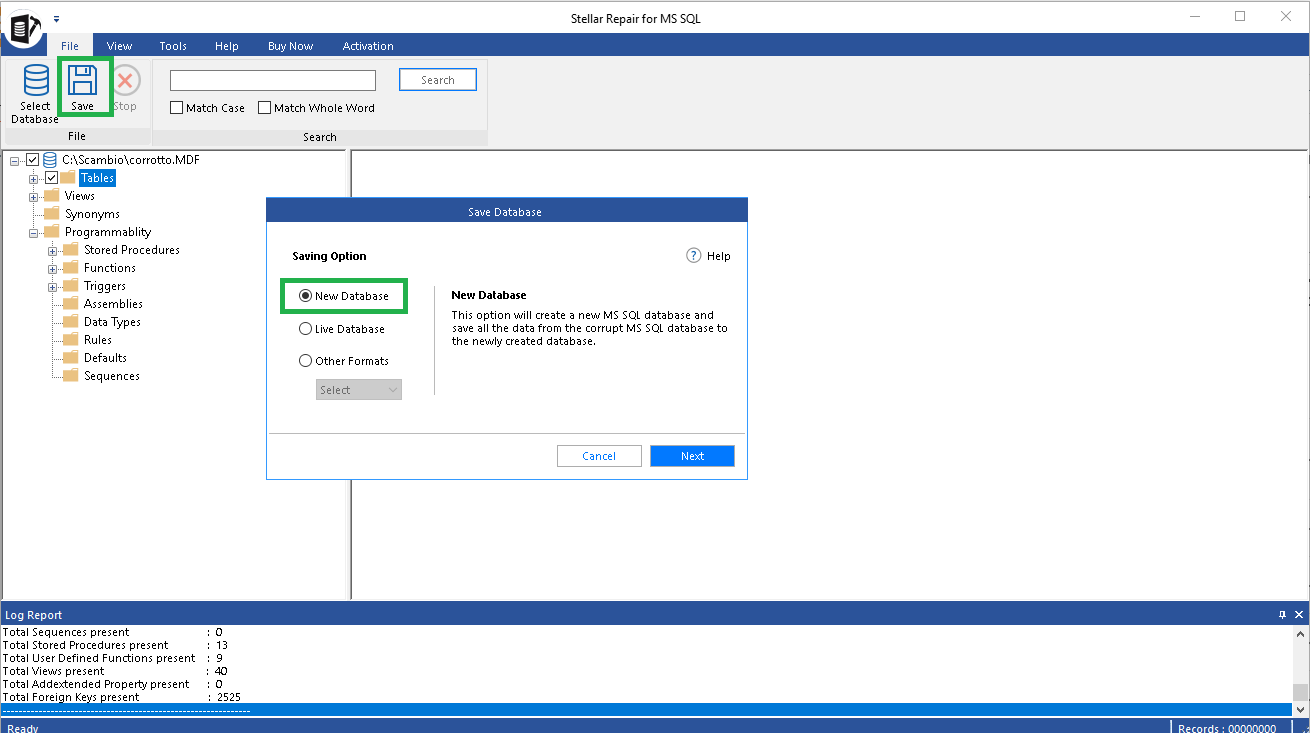Screen dimensions: 1310x734
Task: Select the Other Formats radio option
Action: (344, 361)
